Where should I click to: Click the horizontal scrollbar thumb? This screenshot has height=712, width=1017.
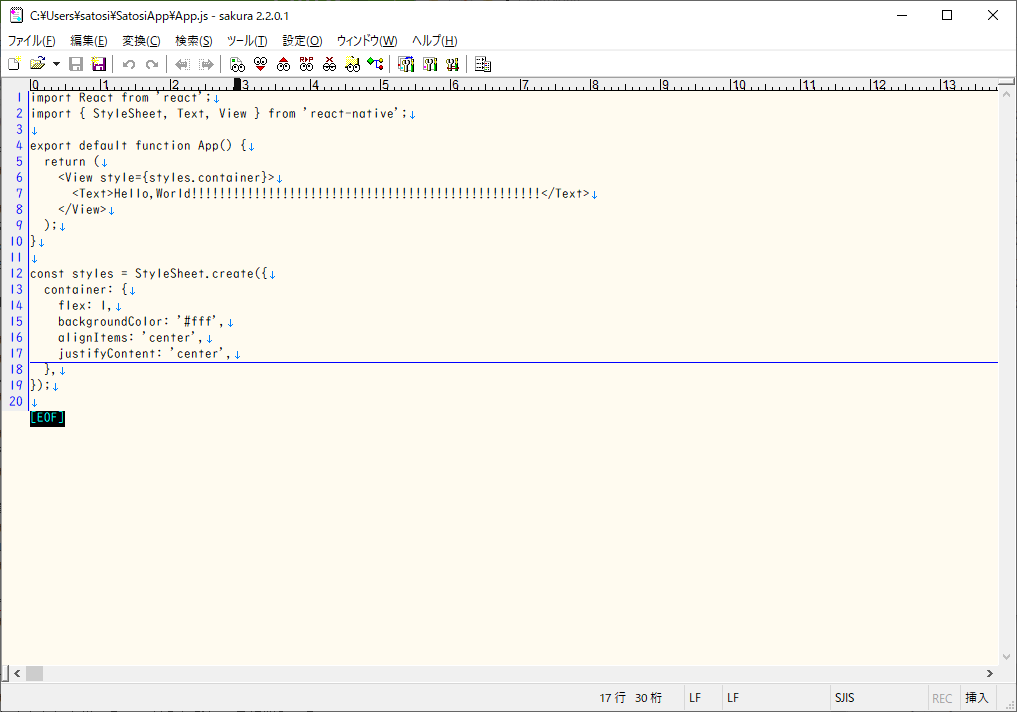click(x=34, y=674)
